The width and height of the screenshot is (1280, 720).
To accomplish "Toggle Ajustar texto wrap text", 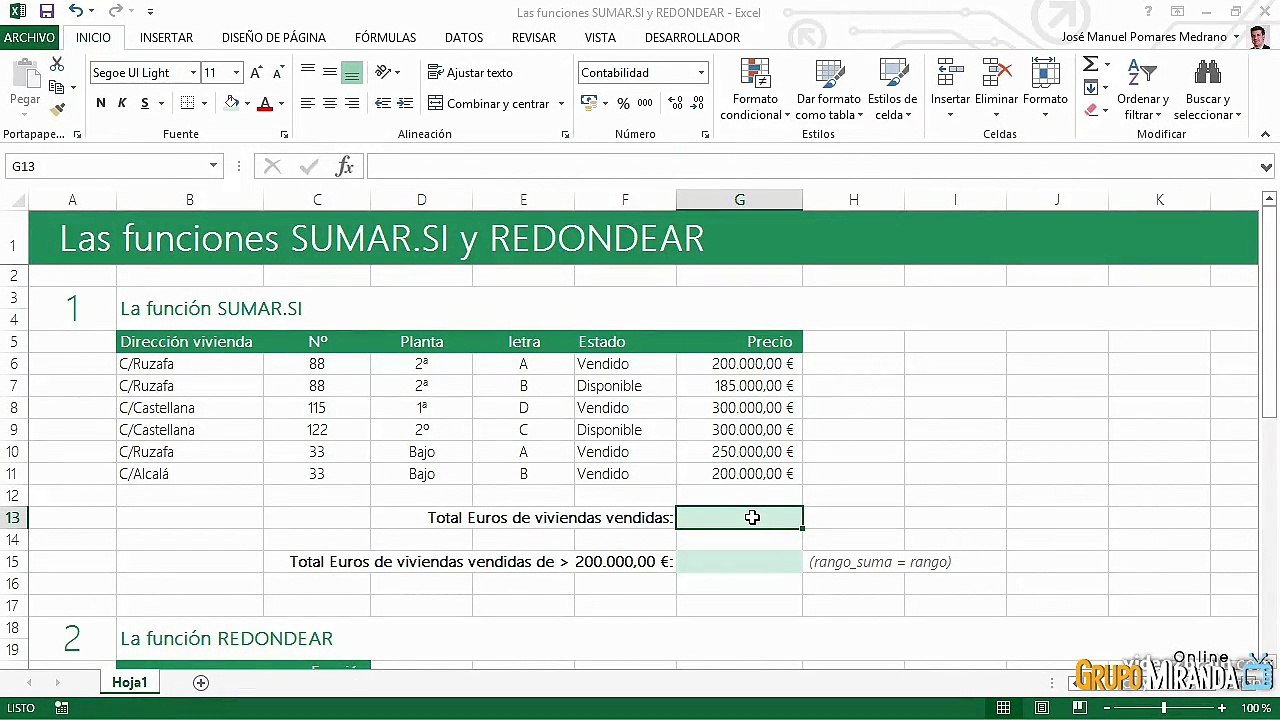I will pos(470,72).
